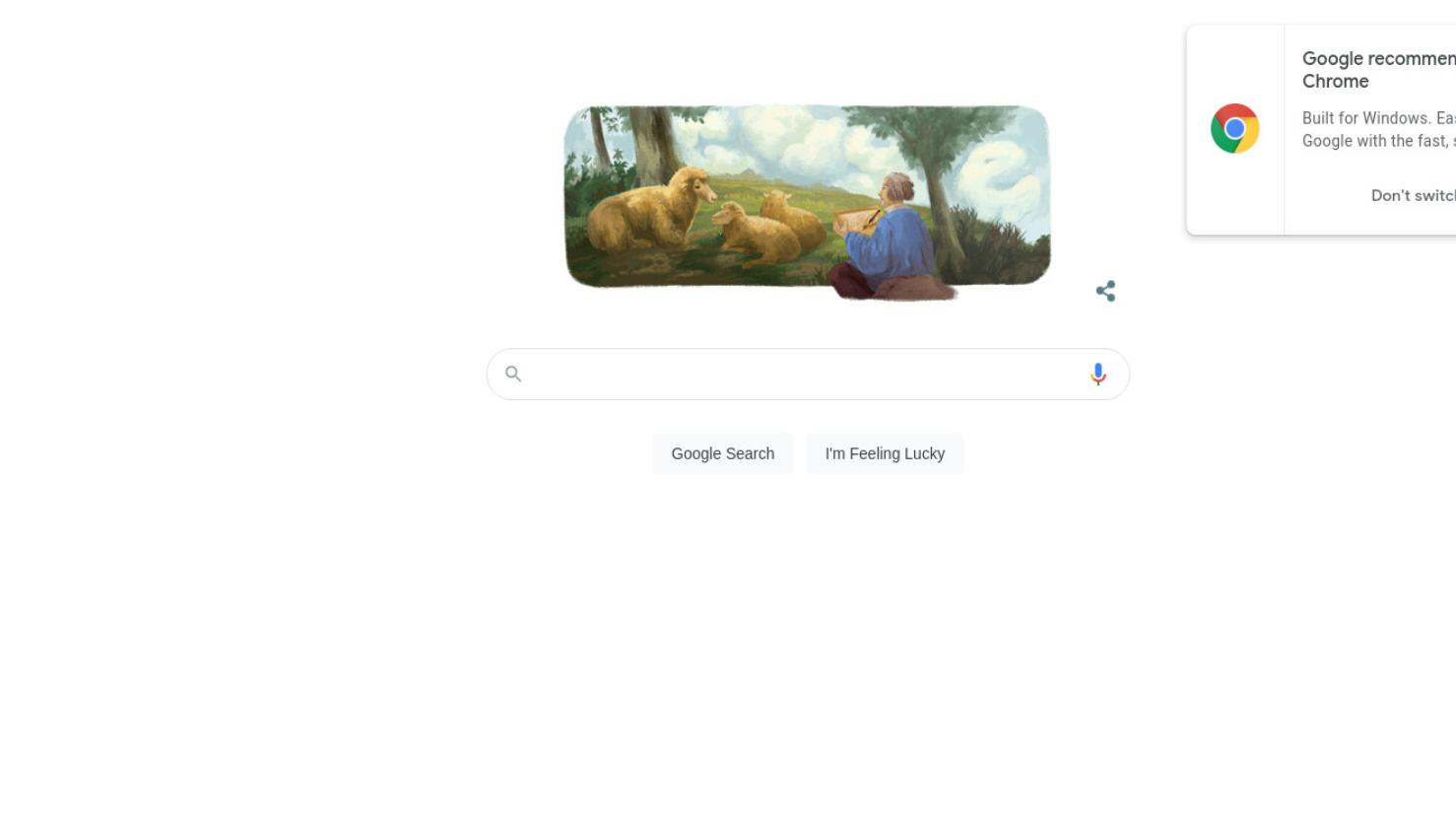Click the Google Search button

(723, 453)
